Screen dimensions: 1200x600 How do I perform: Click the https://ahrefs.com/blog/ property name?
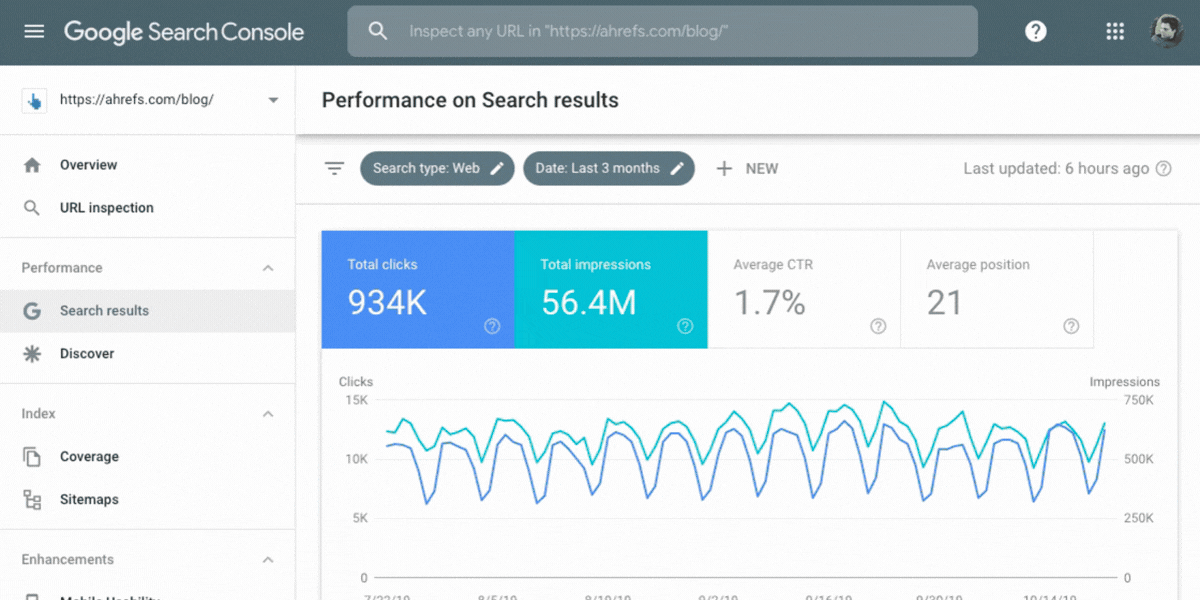(x=137, y=100)
